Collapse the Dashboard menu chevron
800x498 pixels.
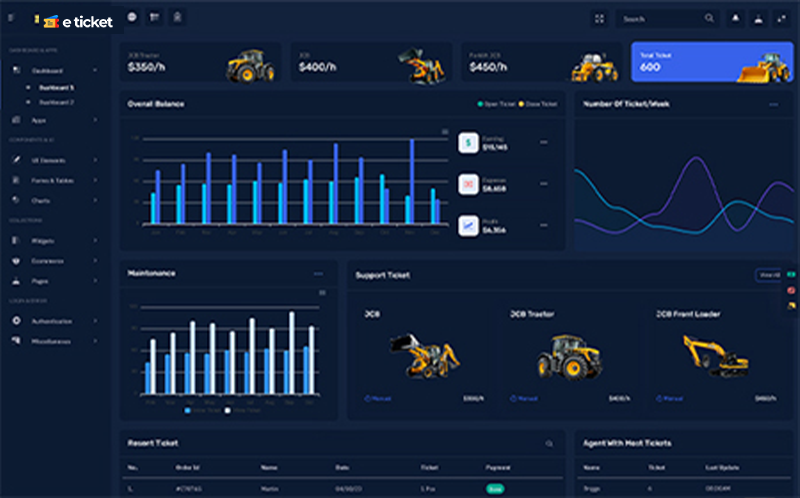click(95, 70)
